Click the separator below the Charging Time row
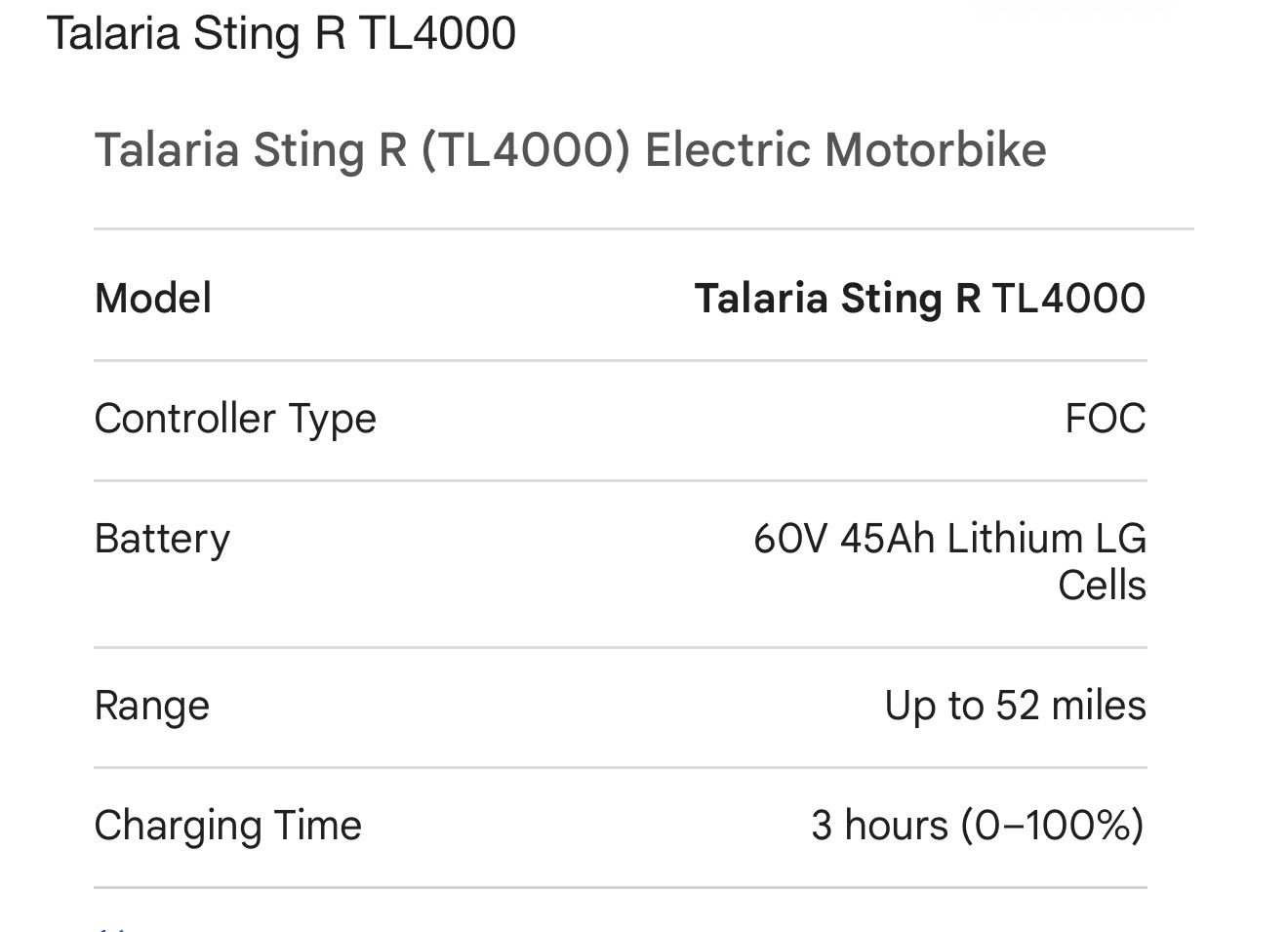The width and height of the screenshot is (1288, 932). (x=621, y=887)
